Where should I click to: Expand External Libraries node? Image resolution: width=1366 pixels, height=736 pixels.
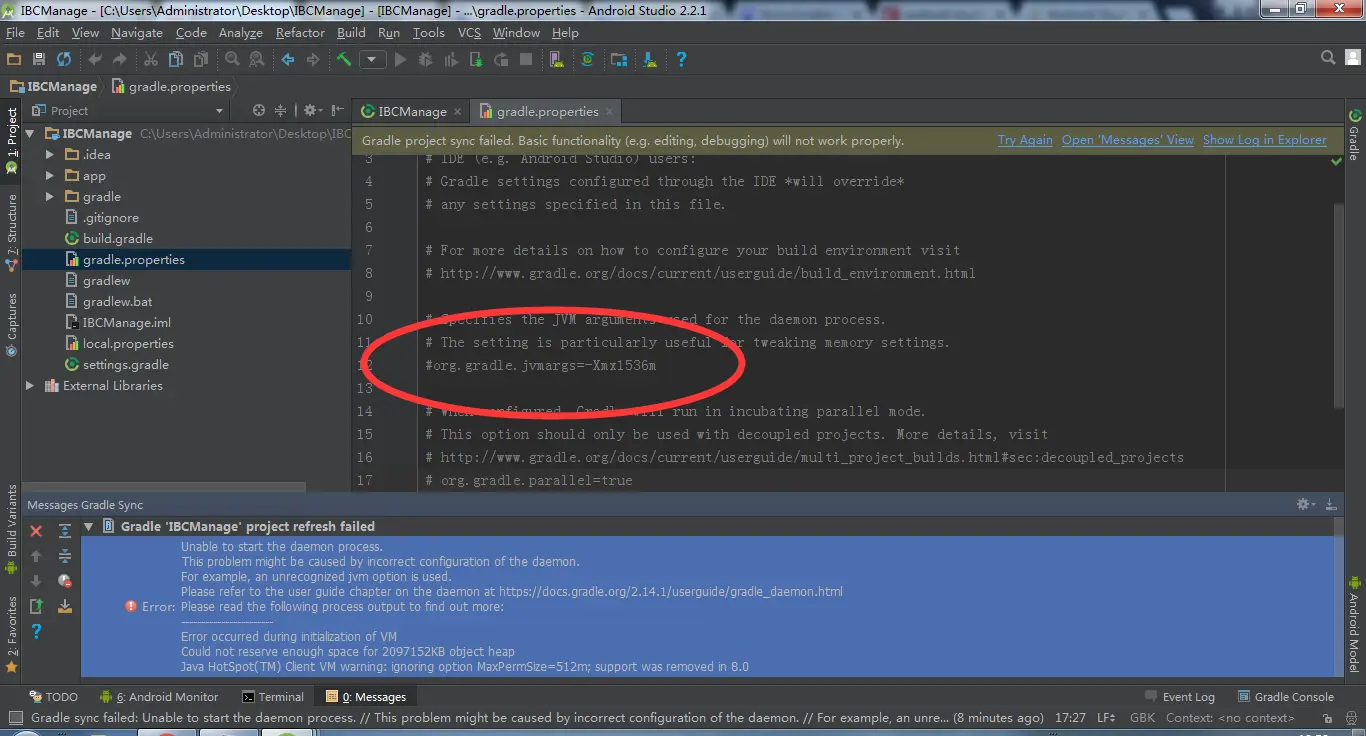(30, 385)
